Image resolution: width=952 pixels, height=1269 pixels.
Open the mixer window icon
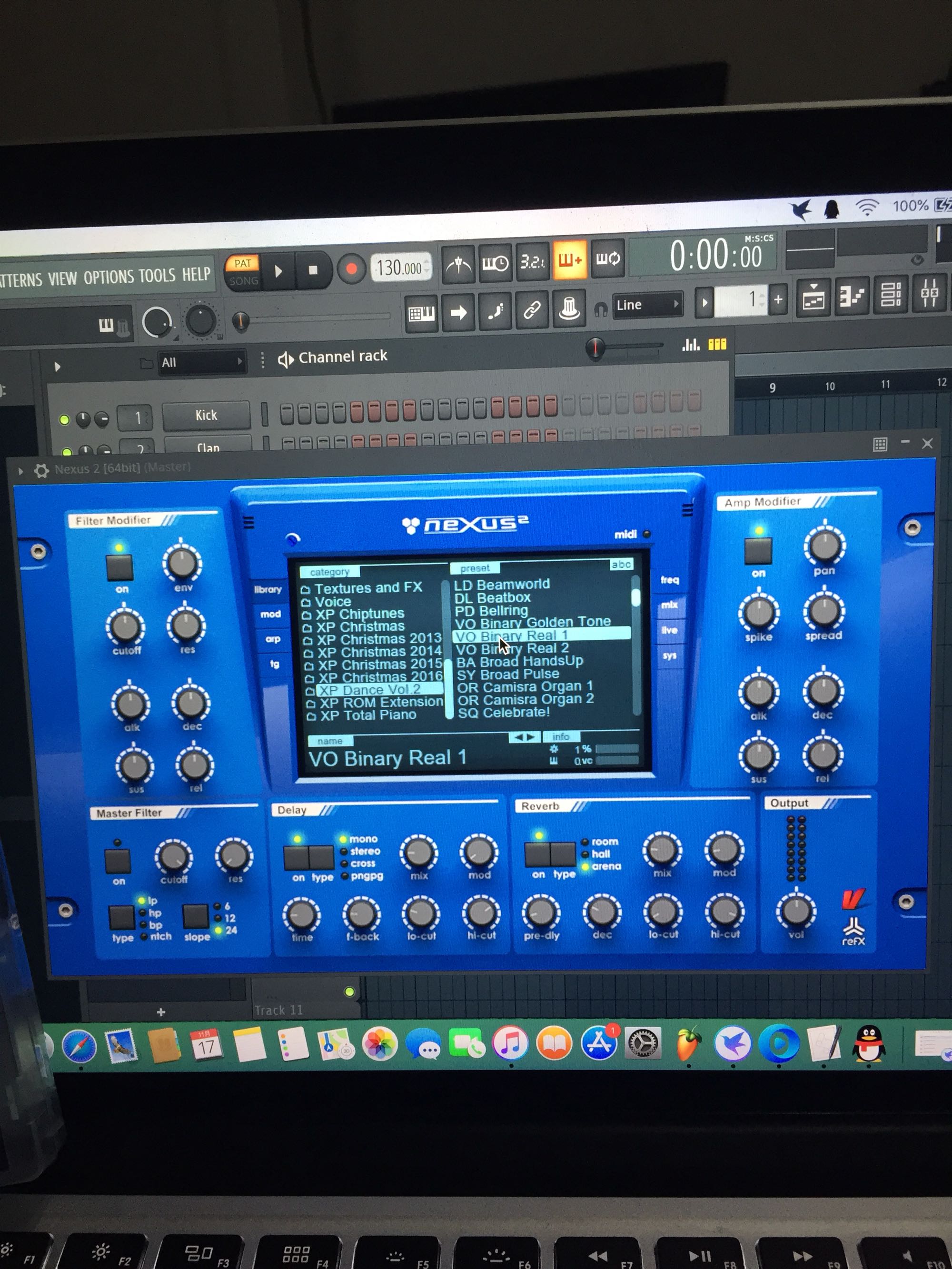[x=929, y=294]
